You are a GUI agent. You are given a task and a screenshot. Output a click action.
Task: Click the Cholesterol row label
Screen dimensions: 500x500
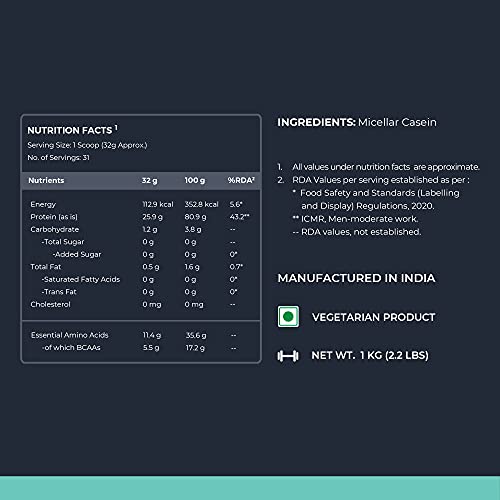[50, 304]
